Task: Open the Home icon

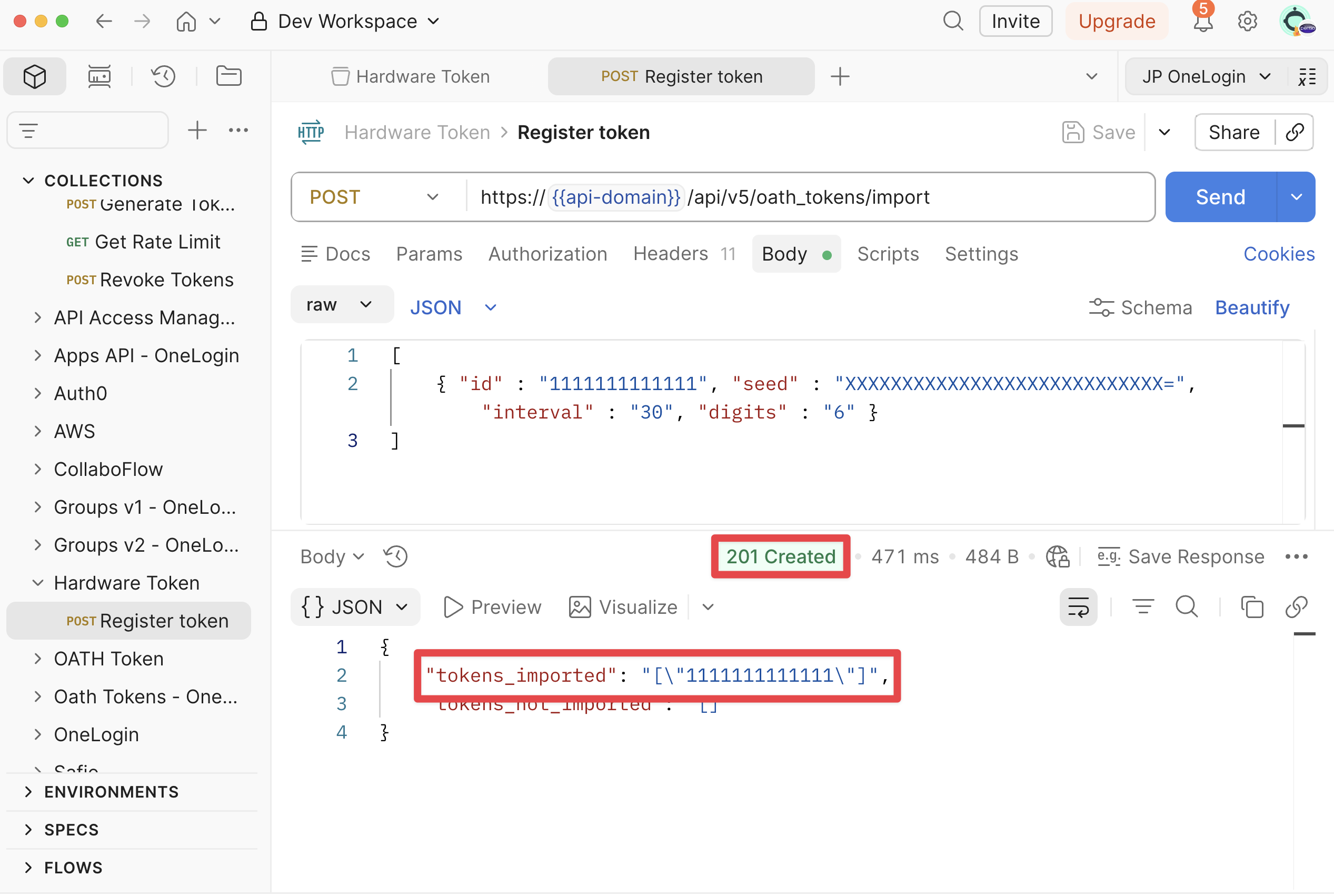Action: [x=186, y=22]
